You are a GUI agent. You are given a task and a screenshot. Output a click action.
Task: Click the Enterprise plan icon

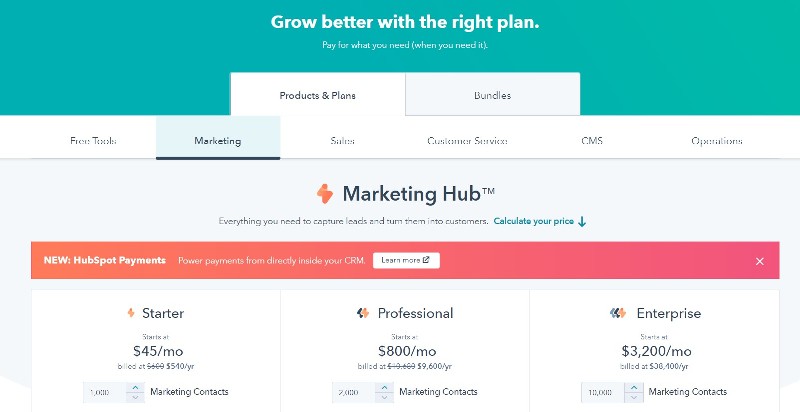[x=618, y=313]
